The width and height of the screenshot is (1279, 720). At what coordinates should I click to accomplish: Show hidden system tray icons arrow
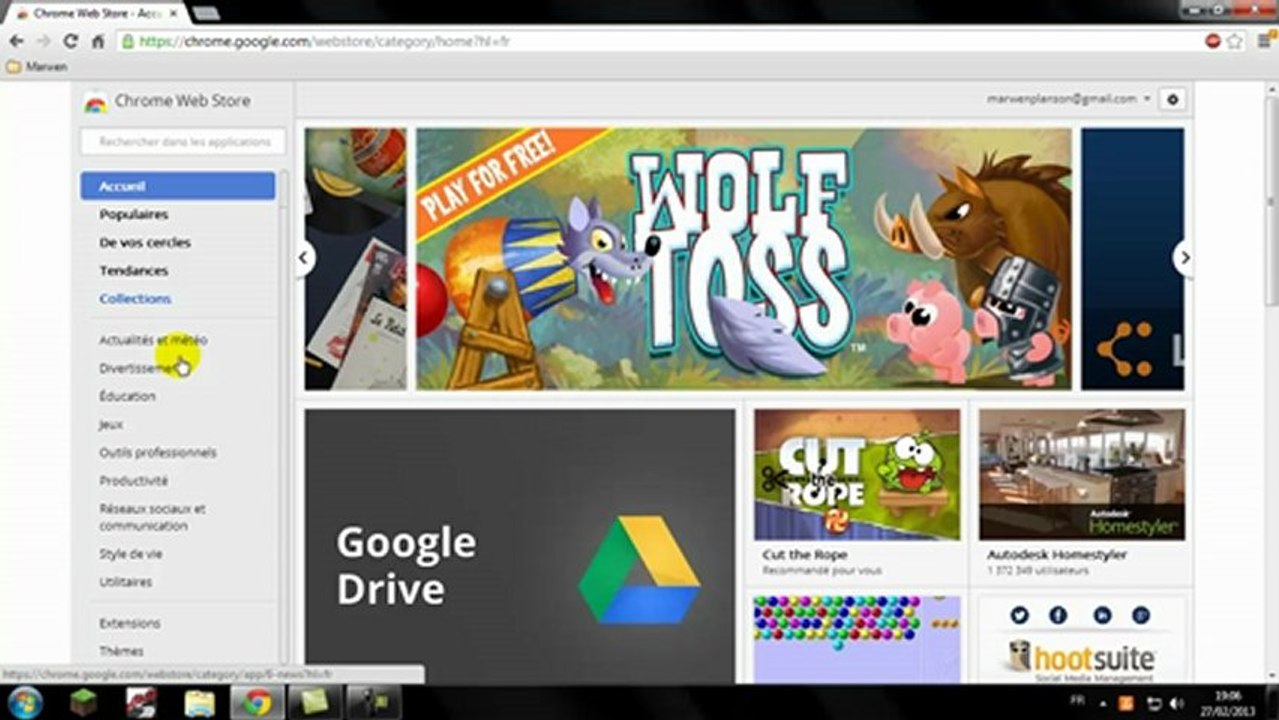click(x=1102, y=703)
